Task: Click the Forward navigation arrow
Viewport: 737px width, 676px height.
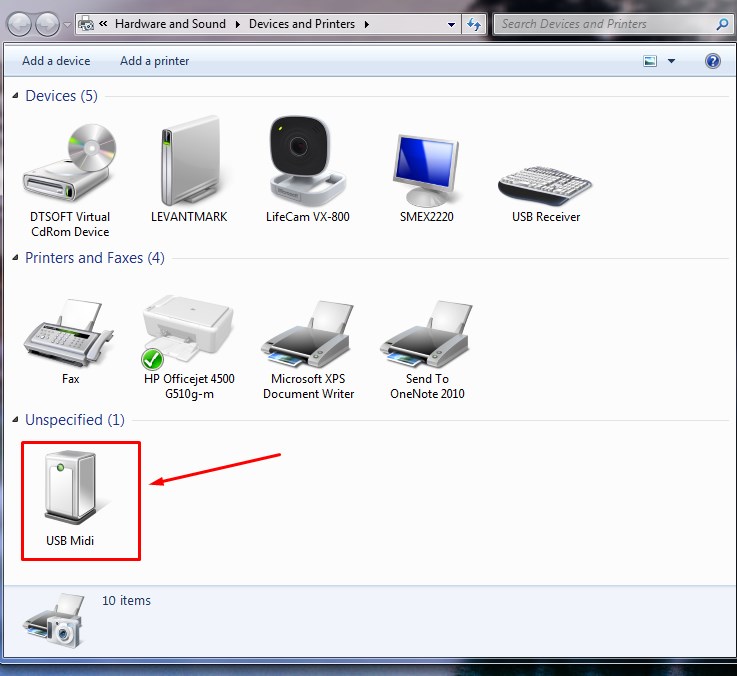Action: 47,24
